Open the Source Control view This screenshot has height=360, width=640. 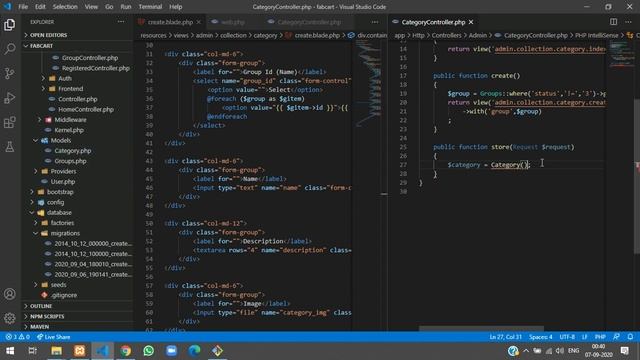click(9, 73)
